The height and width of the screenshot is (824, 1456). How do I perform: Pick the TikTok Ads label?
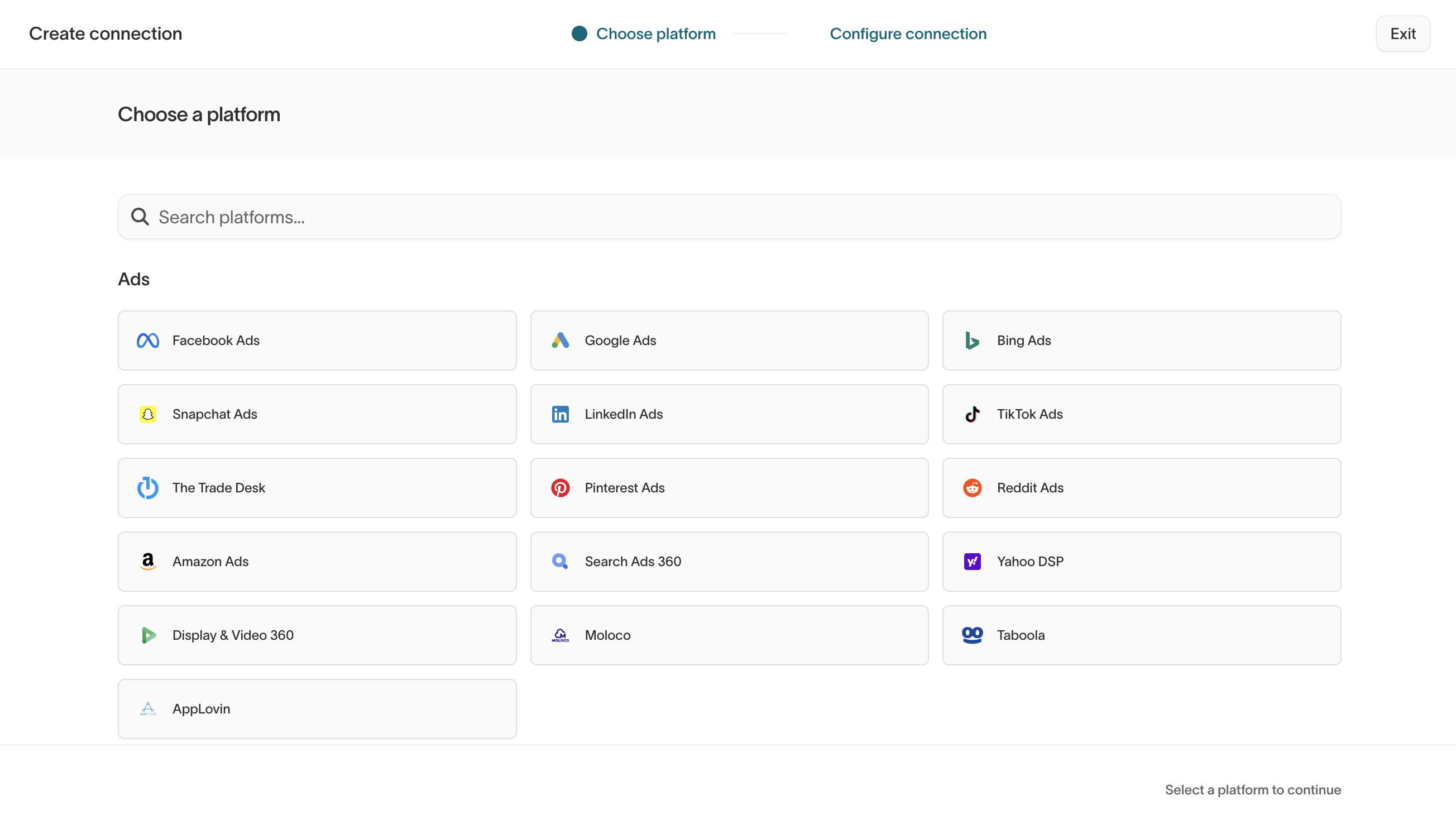click(x=1029, y=414)
